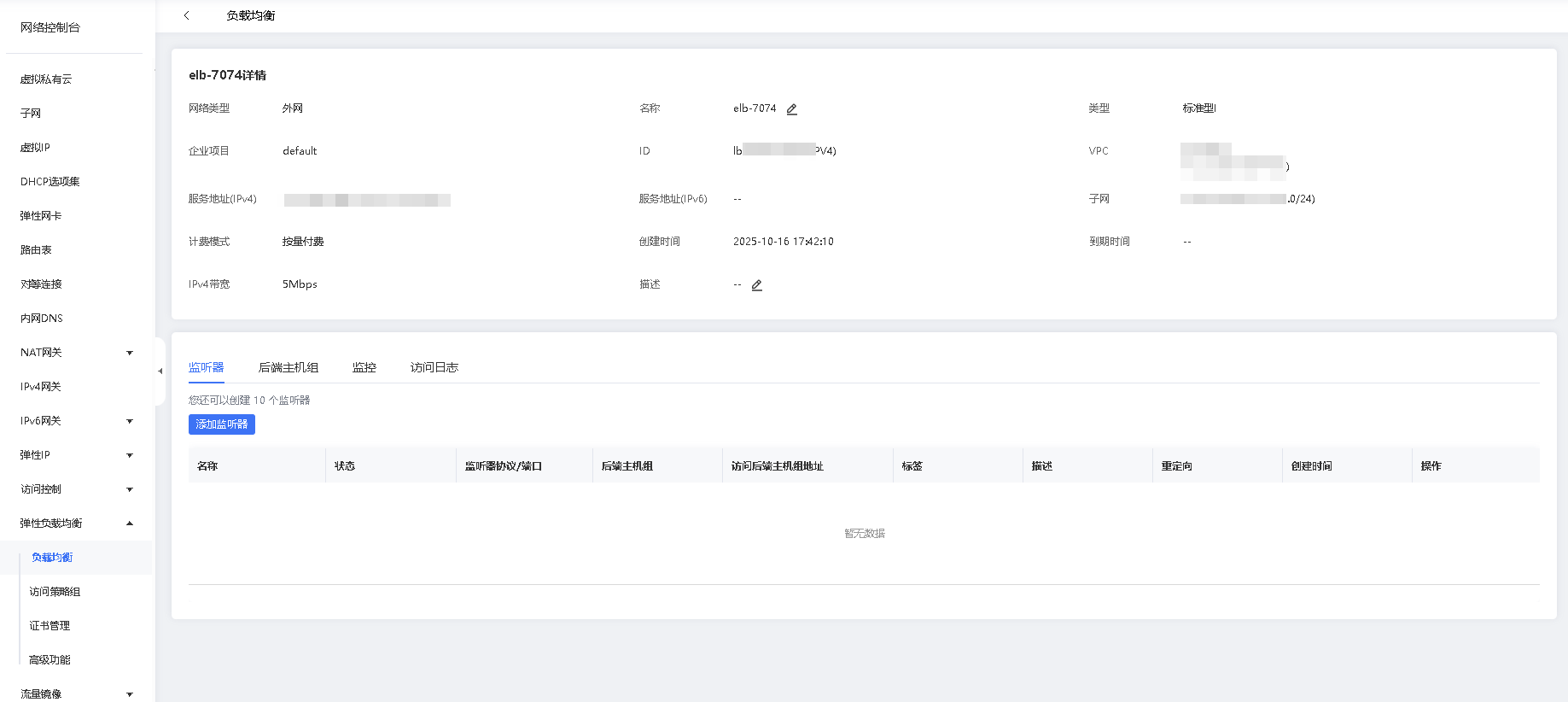Click the default enterprise project value
Viewport: 1568px width, 702px height.
coord(300,151)
